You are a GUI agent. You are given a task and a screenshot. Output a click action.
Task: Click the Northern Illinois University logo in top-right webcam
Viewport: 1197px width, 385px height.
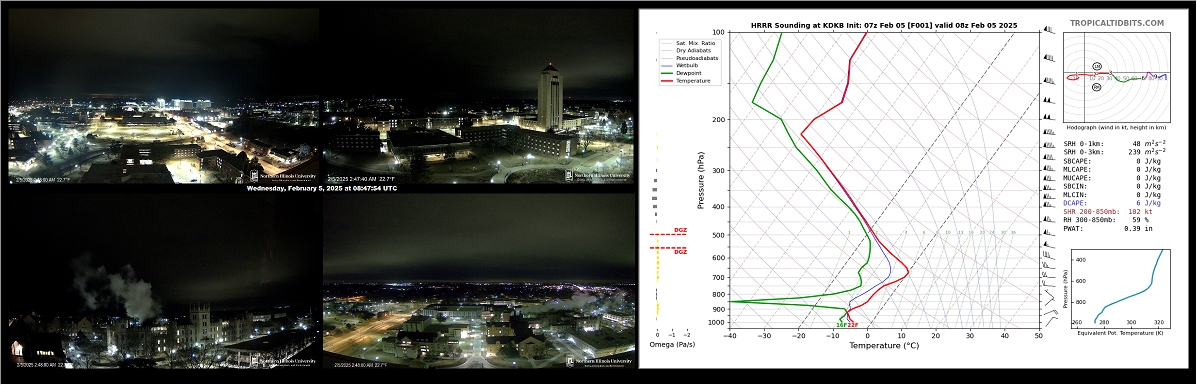[x=598, y=176]
